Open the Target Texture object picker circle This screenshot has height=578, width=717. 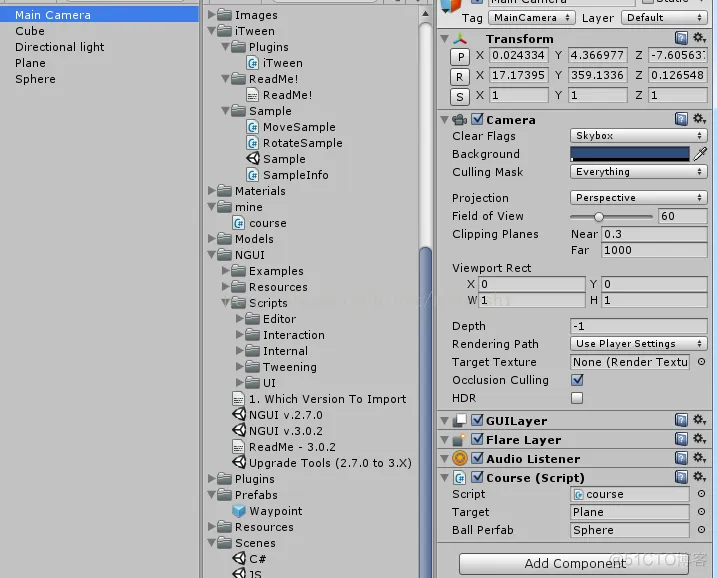pos(701,362)
